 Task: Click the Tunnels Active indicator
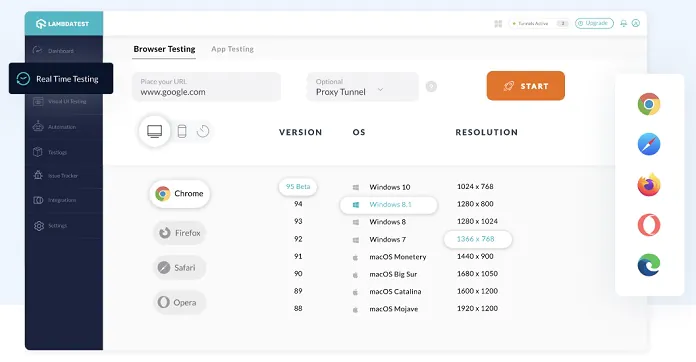coord(538,24)
